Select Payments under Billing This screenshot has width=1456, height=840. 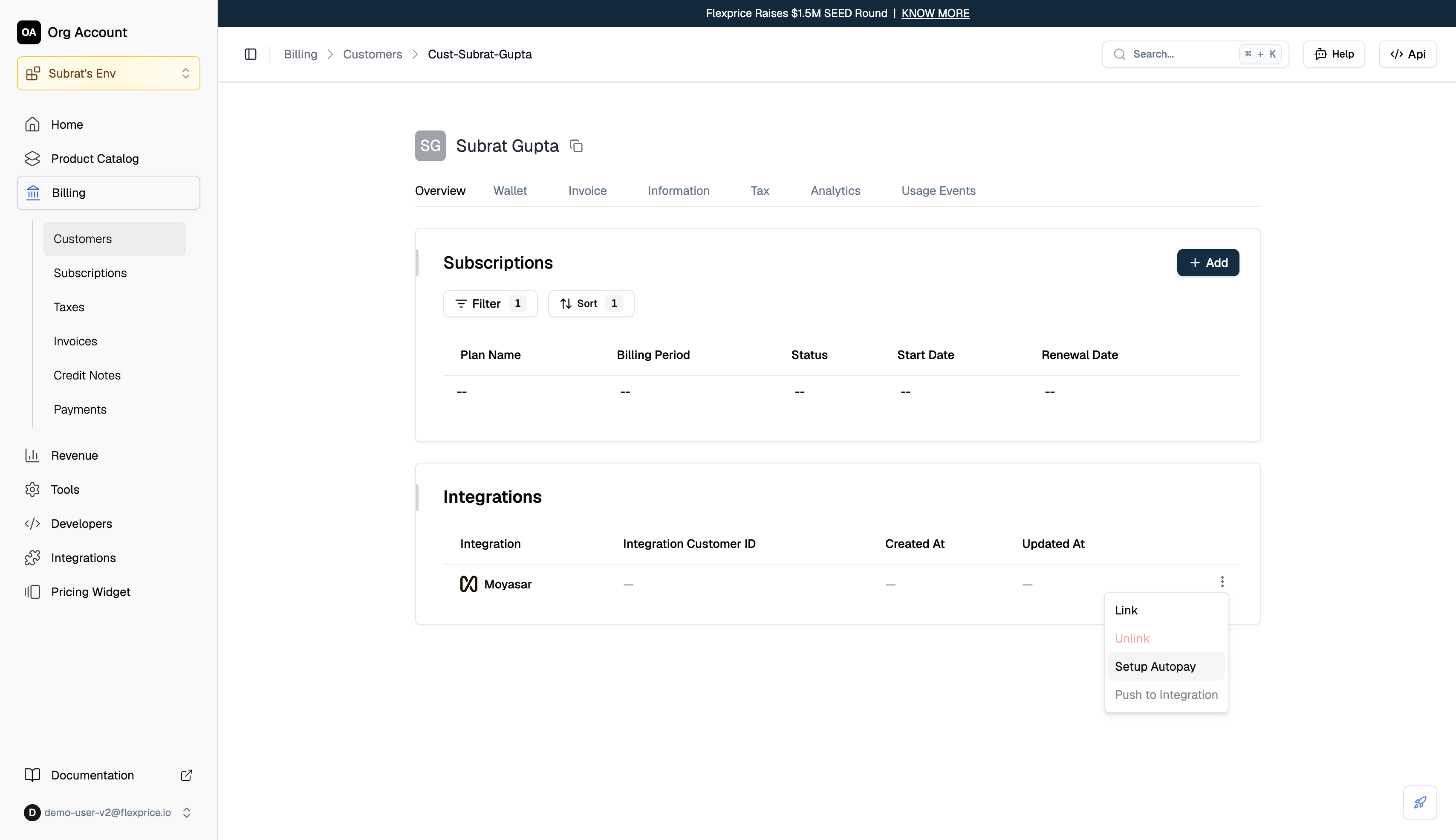point(114,409)
